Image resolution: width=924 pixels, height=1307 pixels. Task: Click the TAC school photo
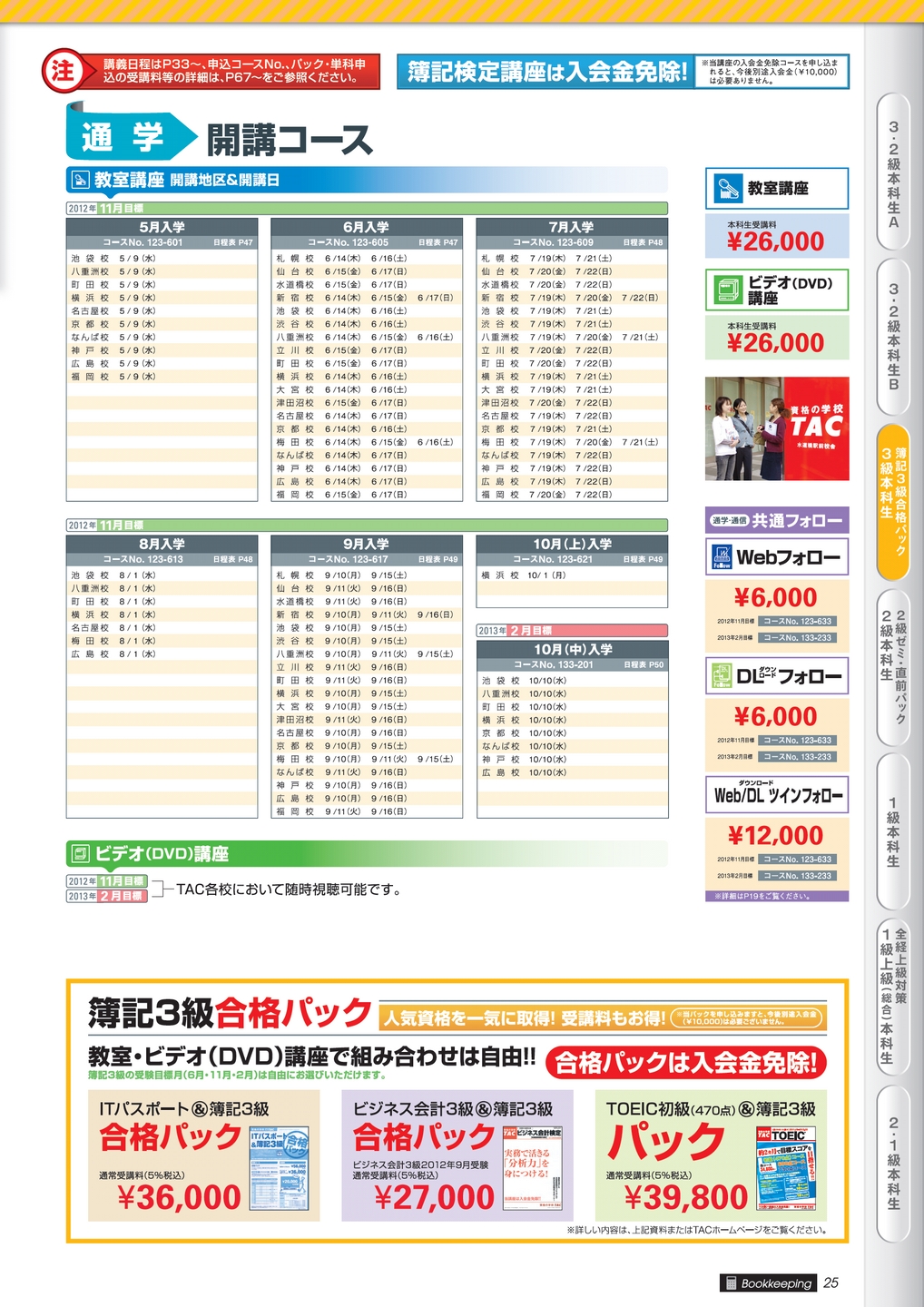[x=777, y=428]
